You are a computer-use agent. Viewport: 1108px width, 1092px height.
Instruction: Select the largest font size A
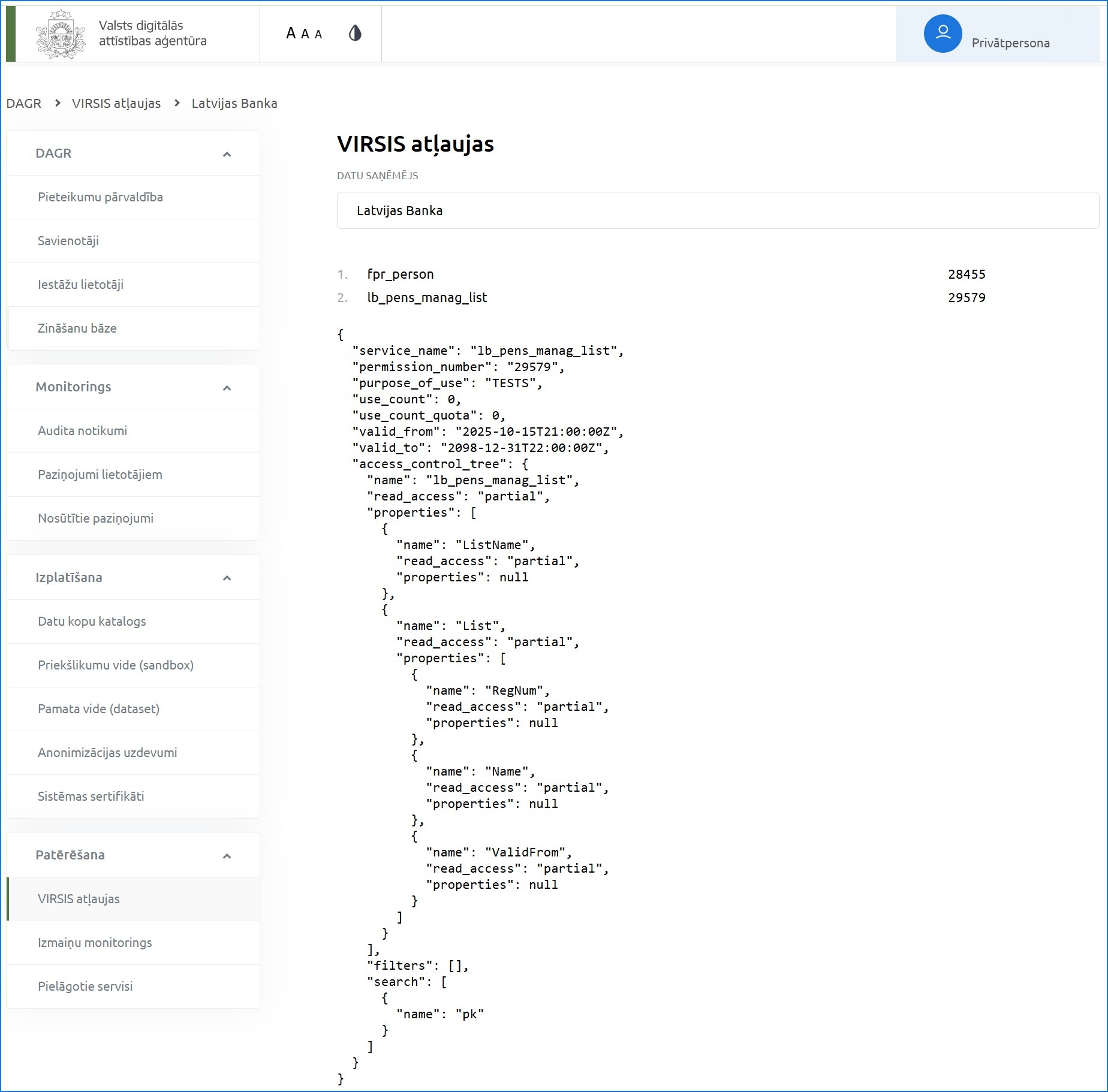tap(291, 34)
